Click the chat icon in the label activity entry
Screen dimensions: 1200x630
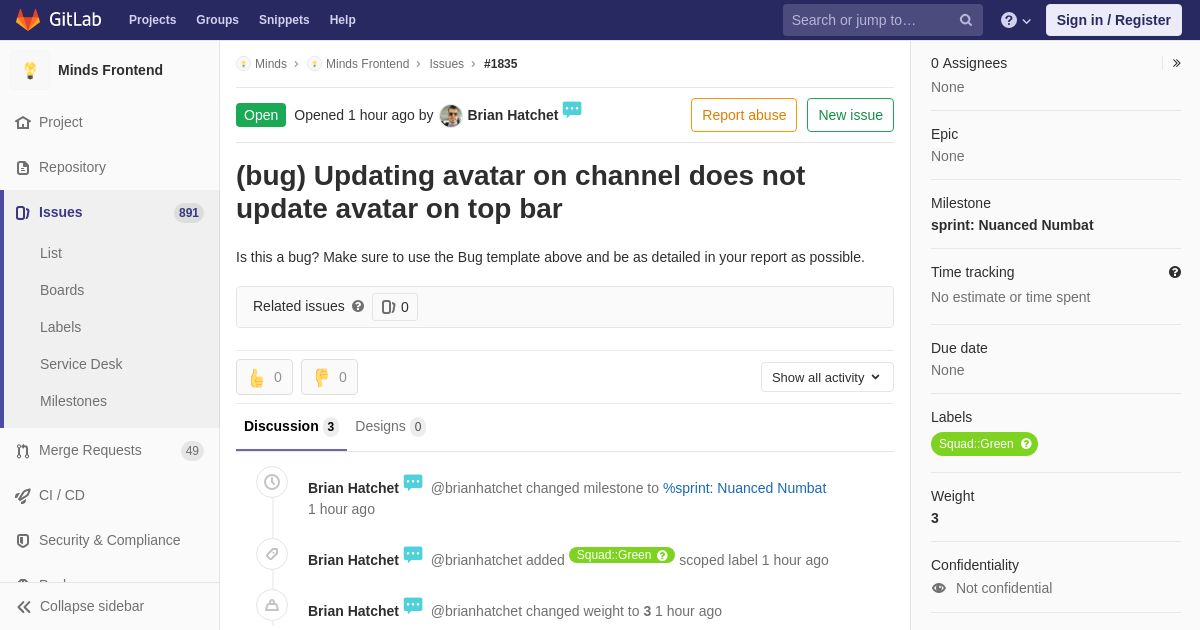pos(413,555)
